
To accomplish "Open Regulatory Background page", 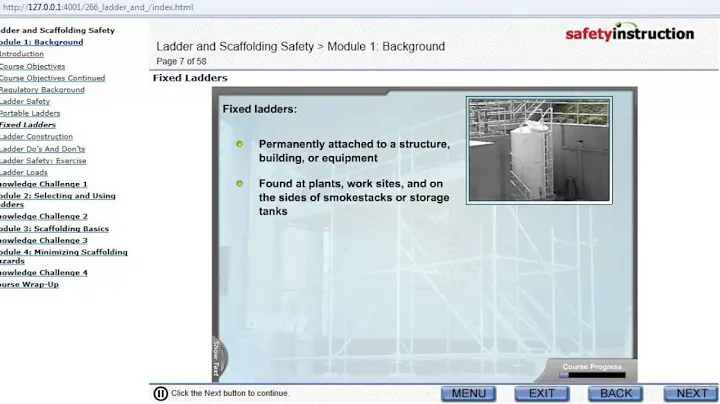I will (x=42, y=90).
